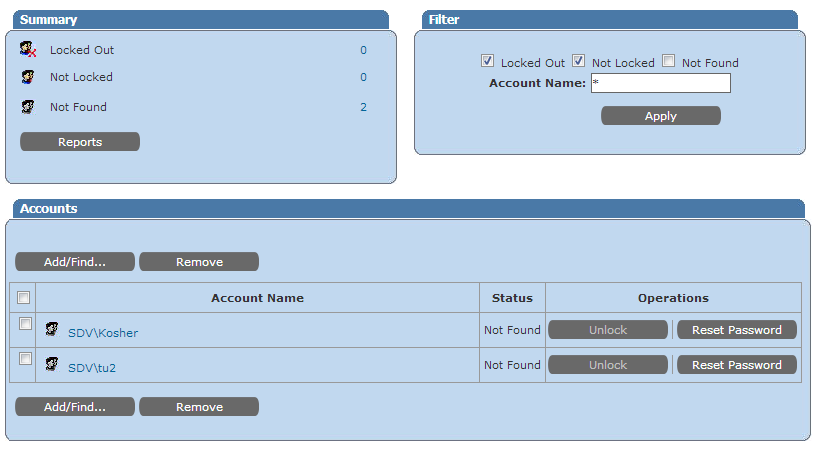The image size is (820, 452).
Task: Open the SDV\tu2 account link
Action: tap(92, 368)
